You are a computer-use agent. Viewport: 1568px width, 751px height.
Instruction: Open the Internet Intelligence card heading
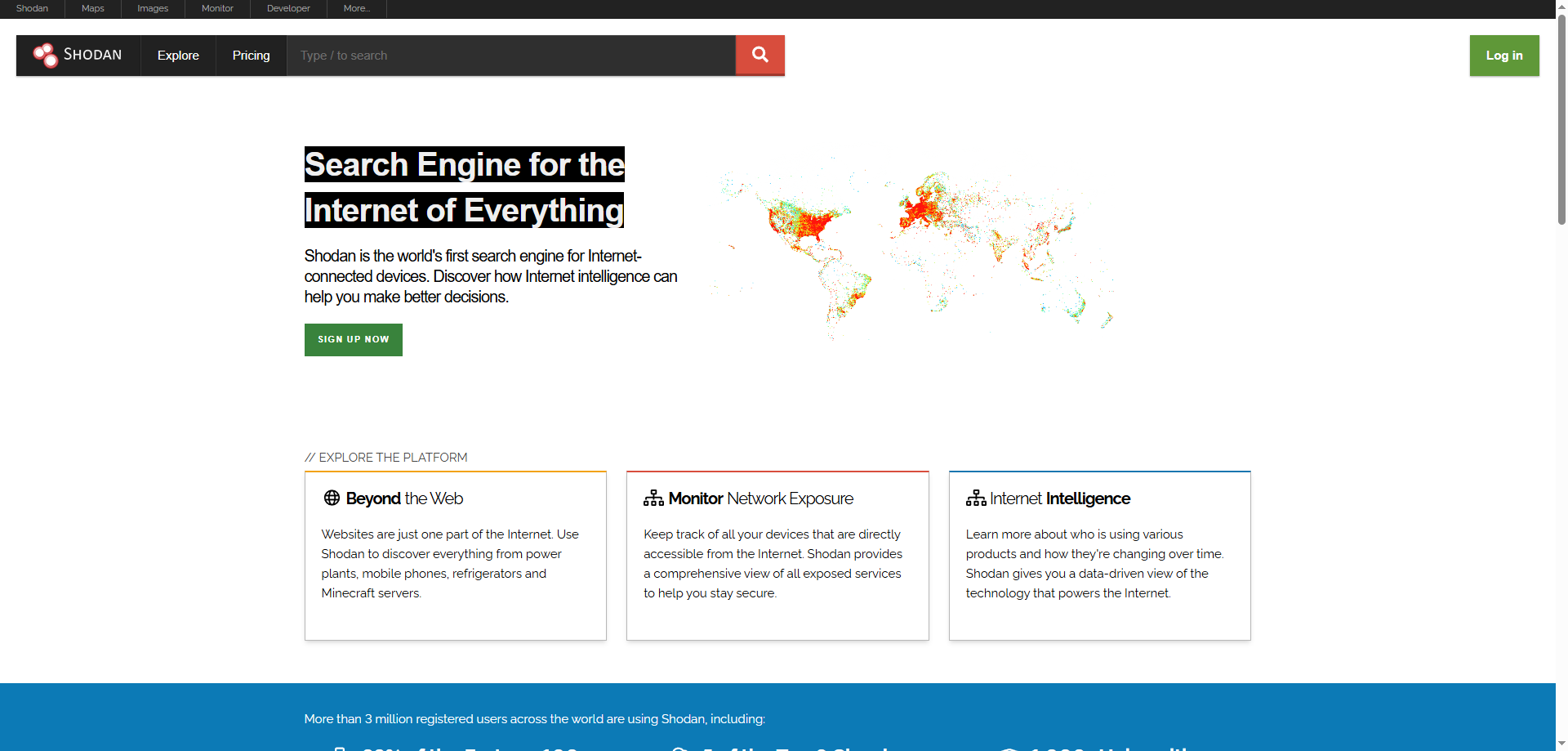[x=1060, y=498]
